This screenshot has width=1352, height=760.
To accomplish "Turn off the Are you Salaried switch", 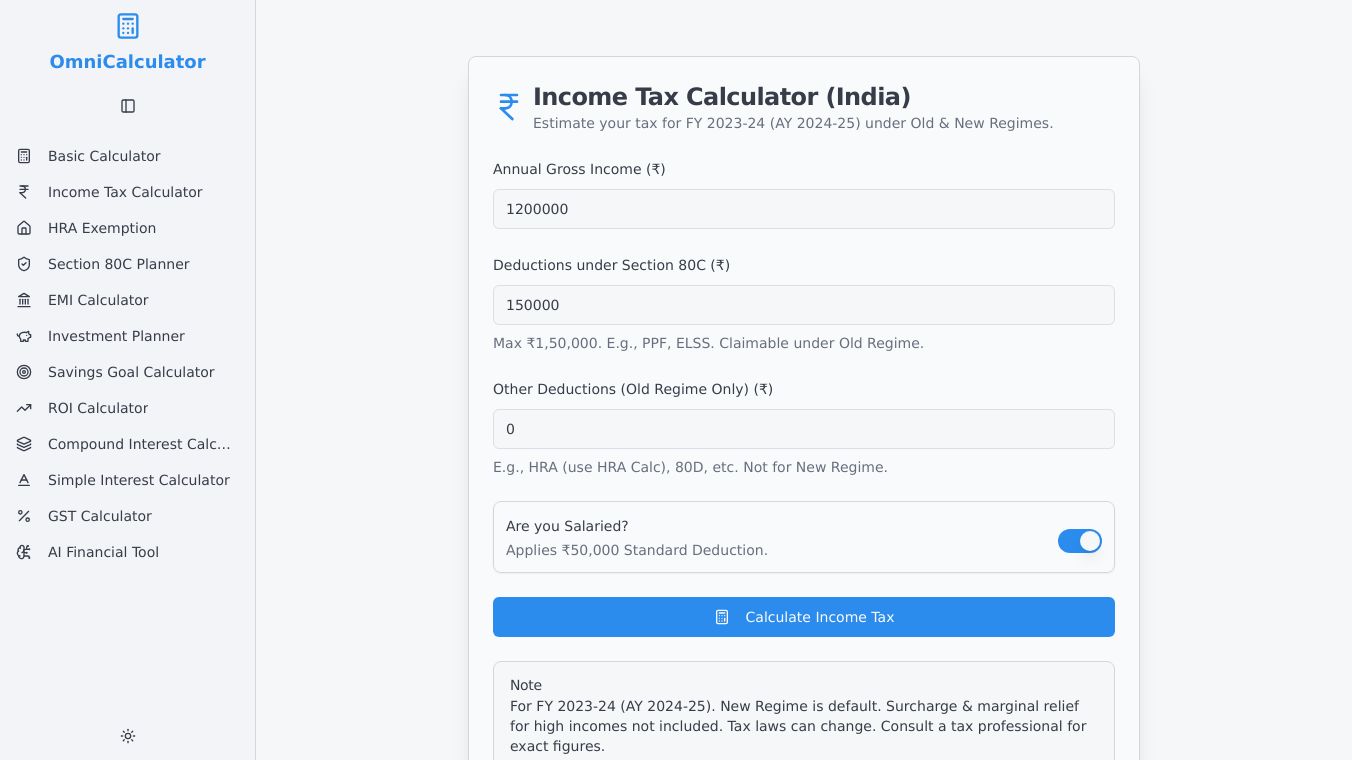I will click(x=1080, y=541).
